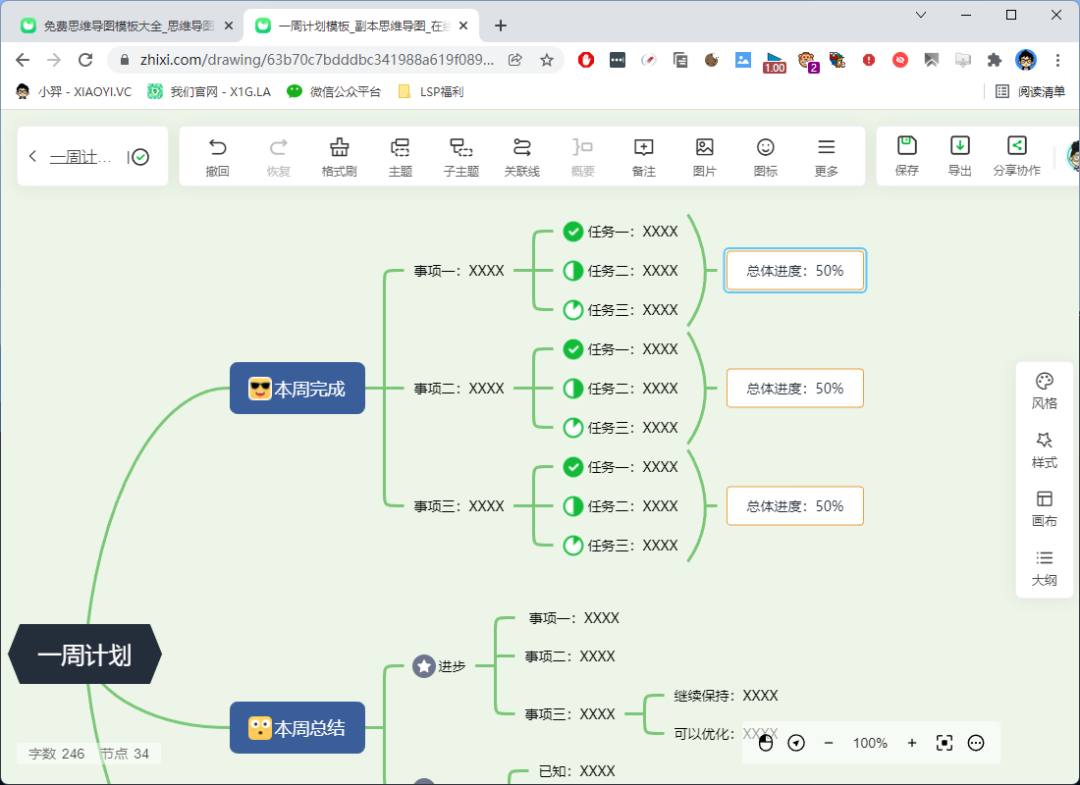1080x785 pixels.
Task: Click the surprised emoji on 本周总结
Action: coord(260,728)
